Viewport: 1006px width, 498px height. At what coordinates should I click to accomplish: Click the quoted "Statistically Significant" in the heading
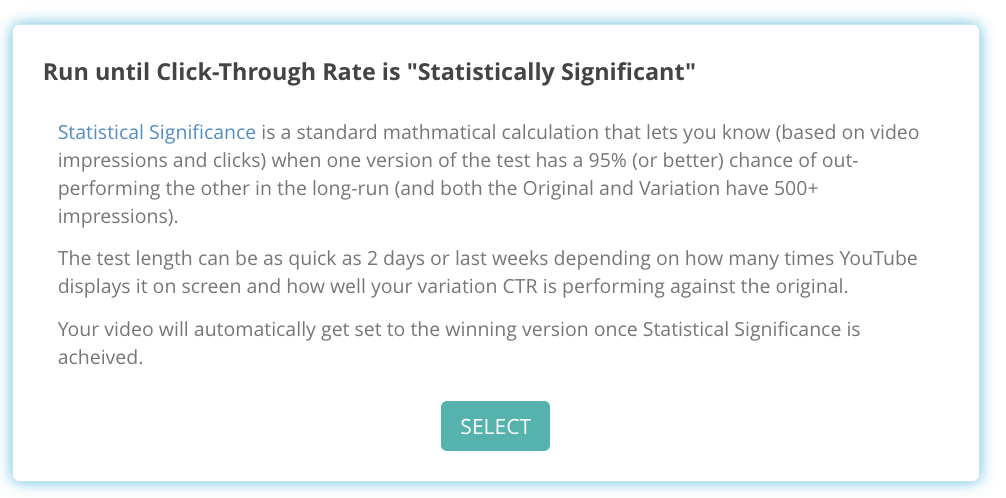(550, 72)
